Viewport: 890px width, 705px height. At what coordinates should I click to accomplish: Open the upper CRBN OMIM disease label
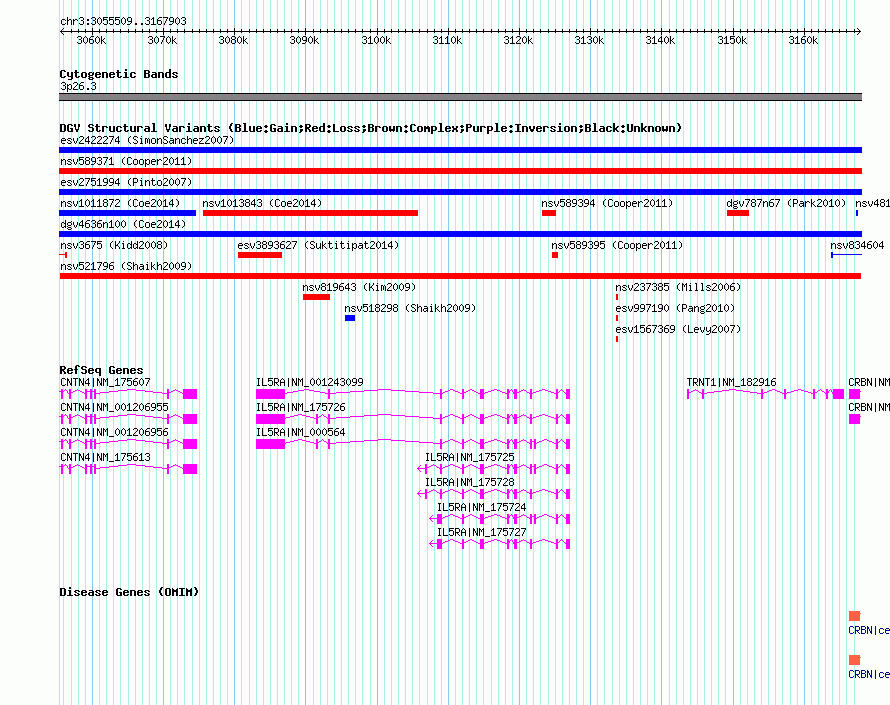coord(868,630)
